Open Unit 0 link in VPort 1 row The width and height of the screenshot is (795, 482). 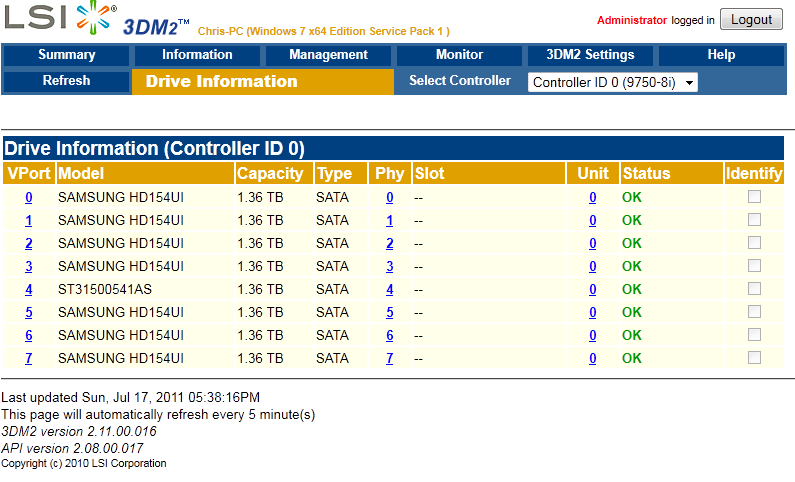592,220
